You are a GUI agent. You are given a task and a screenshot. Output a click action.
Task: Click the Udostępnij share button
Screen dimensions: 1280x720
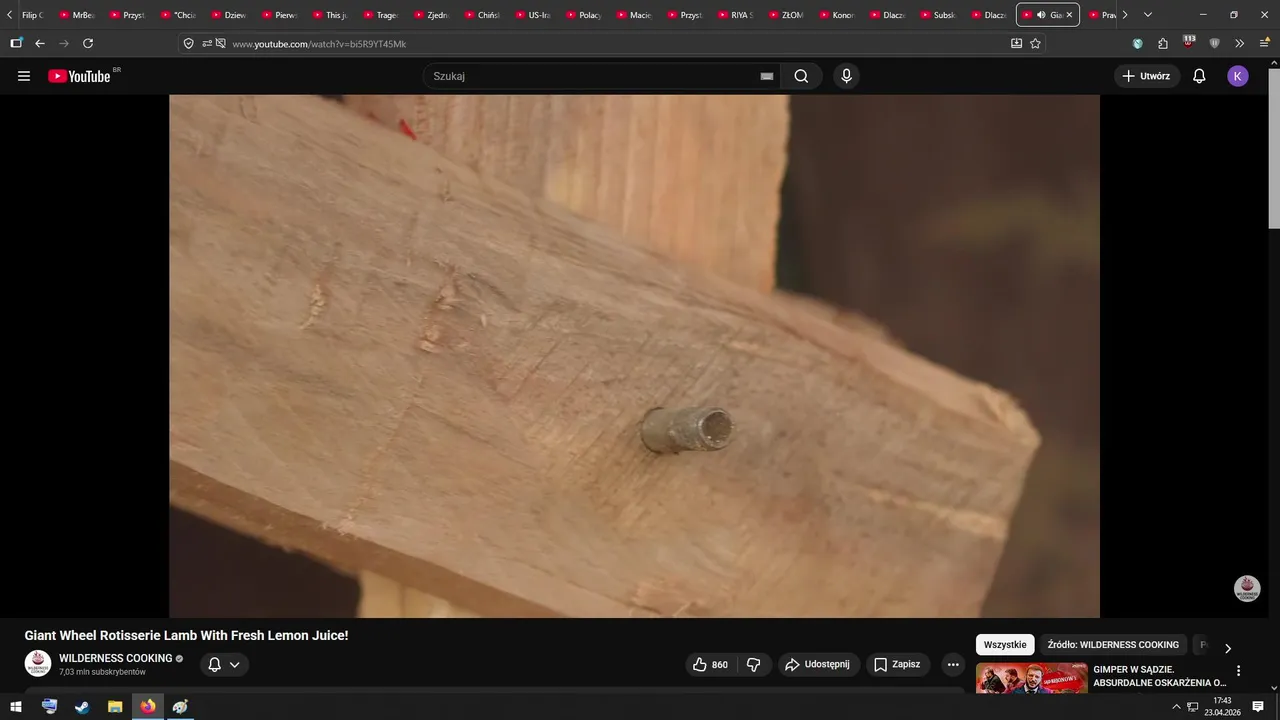tap(817, 665)
